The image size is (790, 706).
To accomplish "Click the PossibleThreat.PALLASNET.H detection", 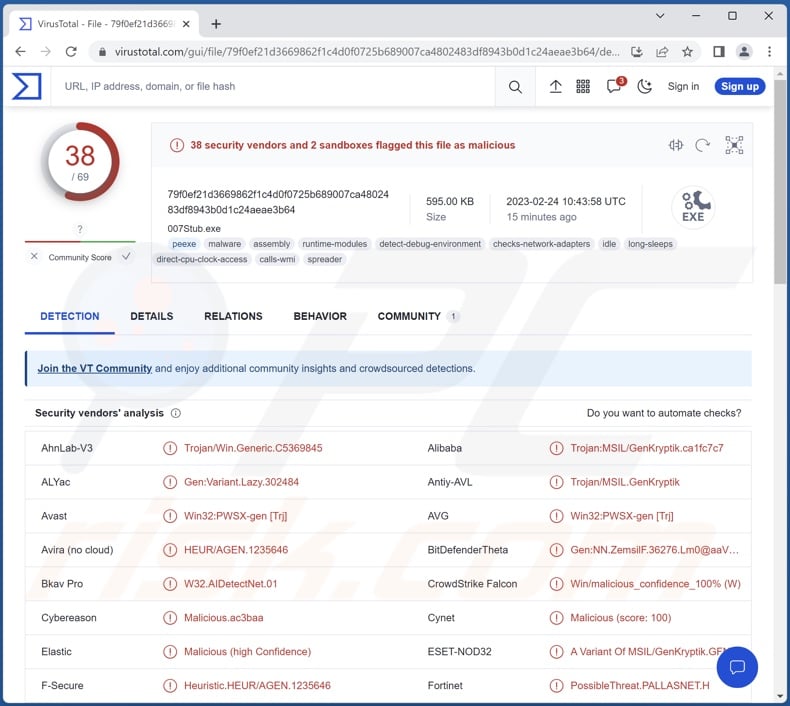I will 639,686.
